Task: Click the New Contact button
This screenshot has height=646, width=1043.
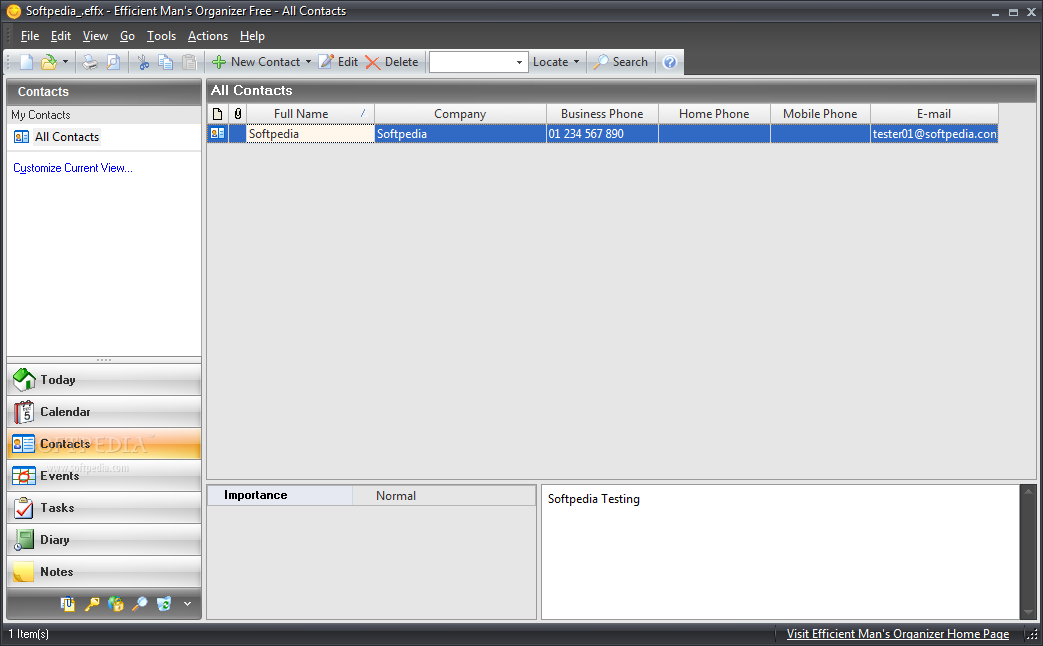Action: tap(256, 62)
